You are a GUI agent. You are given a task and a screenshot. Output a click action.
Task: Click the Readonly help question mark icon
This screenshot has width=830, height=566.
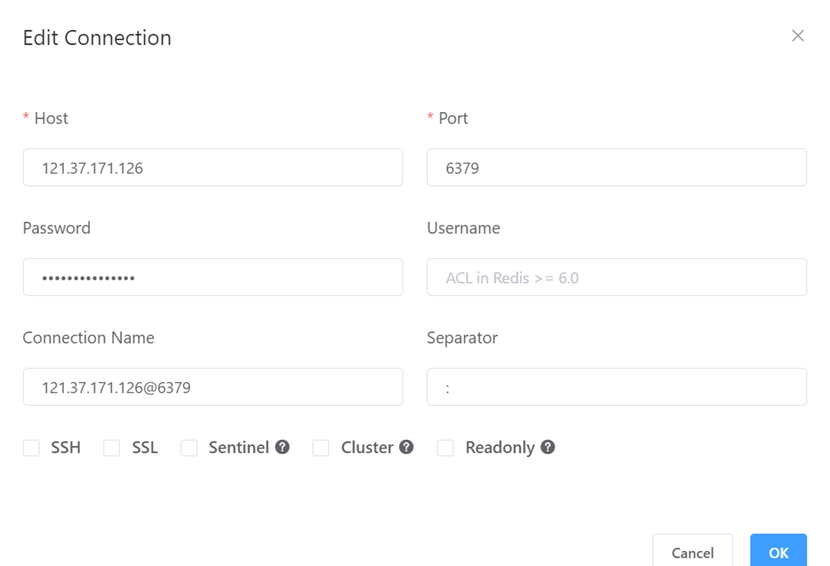click(548, 447)
